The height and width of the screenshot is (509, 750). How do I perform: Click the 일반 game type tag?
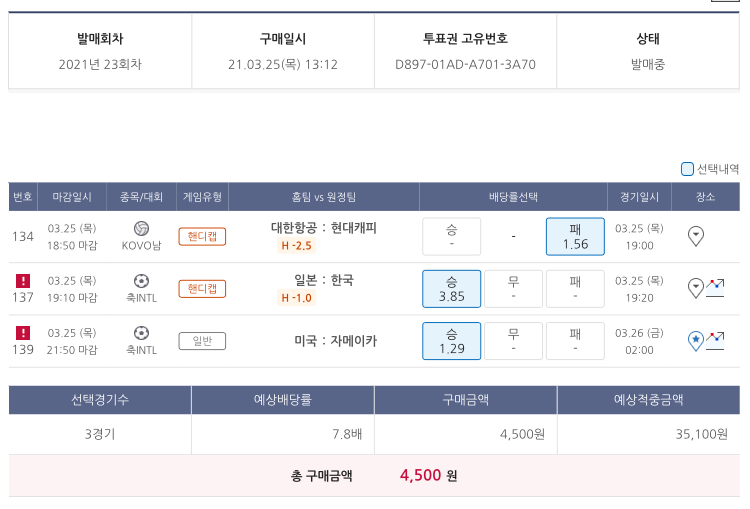[x=202, y=341]
